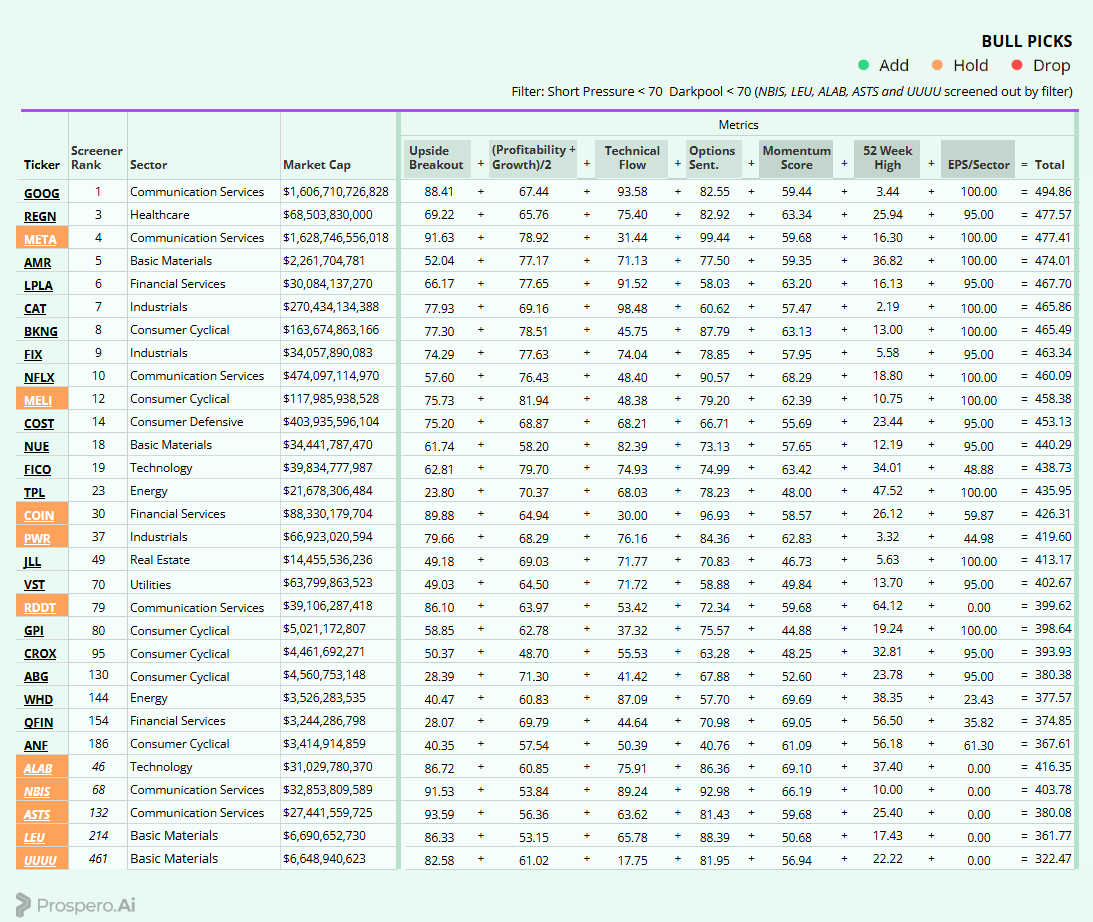Open the FICO ticker link
Screen dimensions: 1093x922
tap(37, 469)
